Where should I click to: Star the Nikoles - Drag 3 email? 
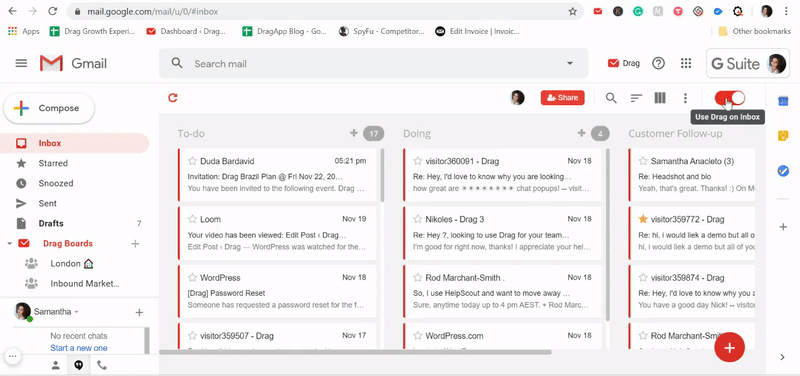pyautogui.click(x=418, y=219)
